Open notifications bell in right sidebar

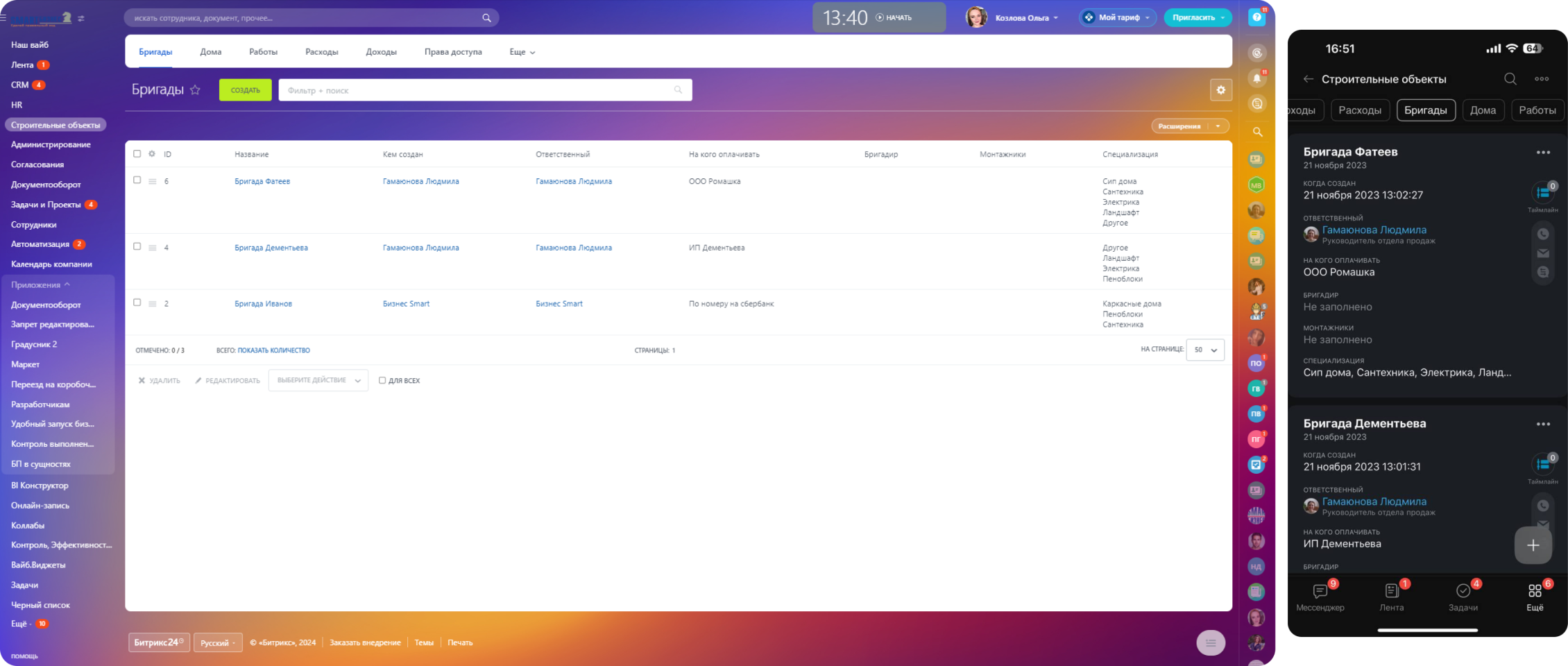click(x=1256, y=78)
